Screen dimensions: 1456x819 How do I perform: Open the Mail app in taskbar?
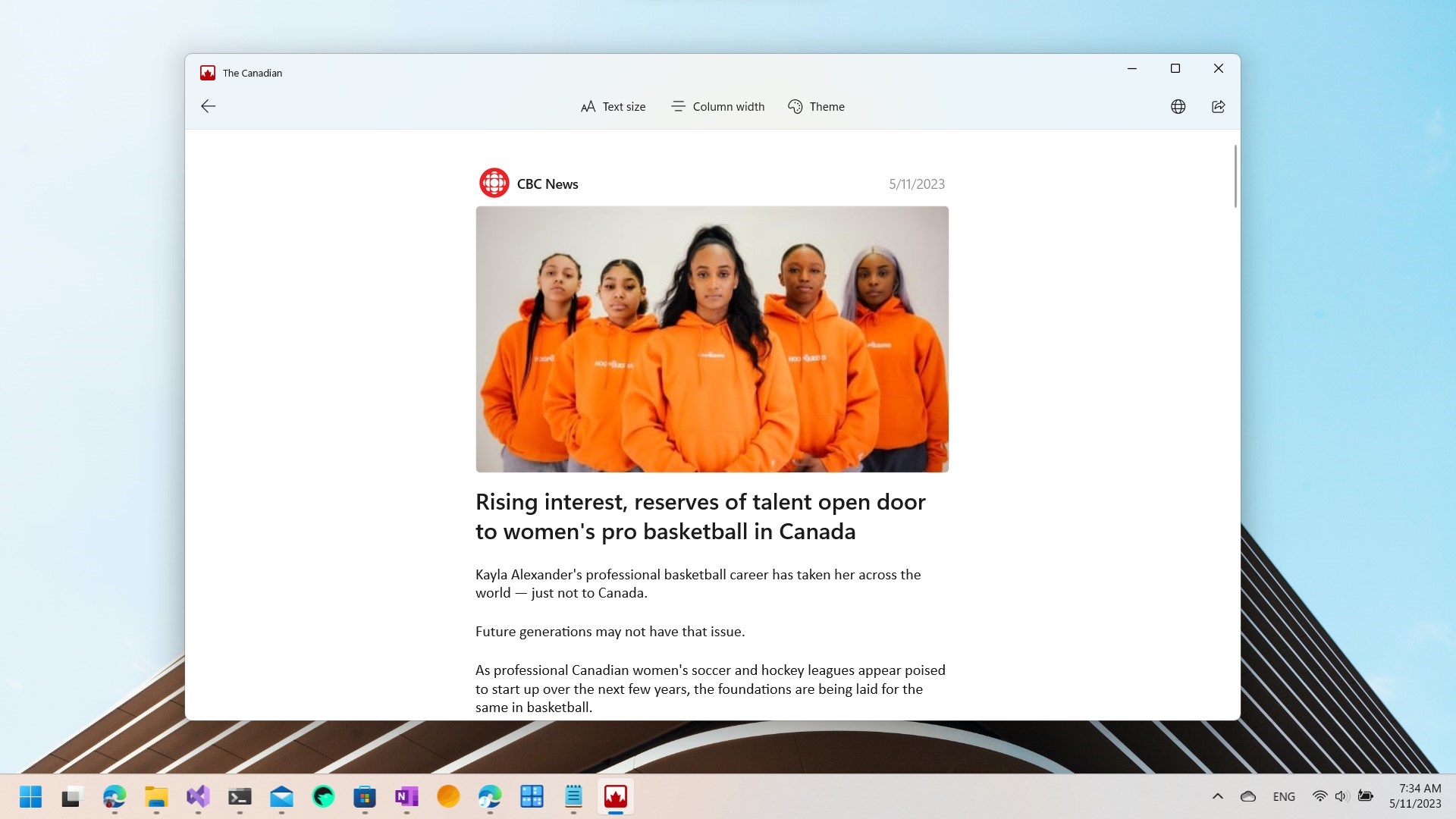click(281, 796)
